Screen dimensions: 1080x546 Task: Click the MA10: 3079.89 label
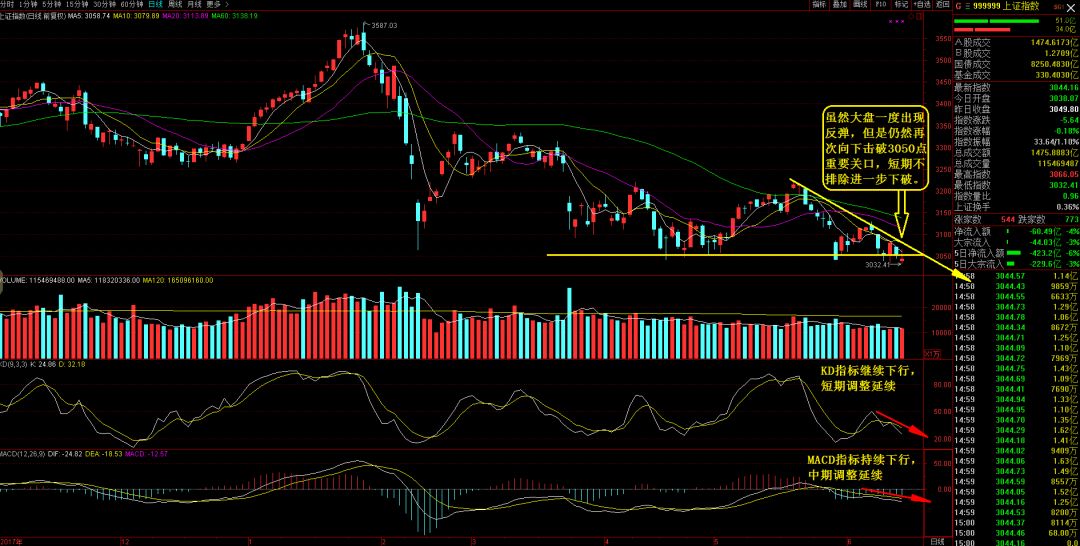click(x=136, y=15)
